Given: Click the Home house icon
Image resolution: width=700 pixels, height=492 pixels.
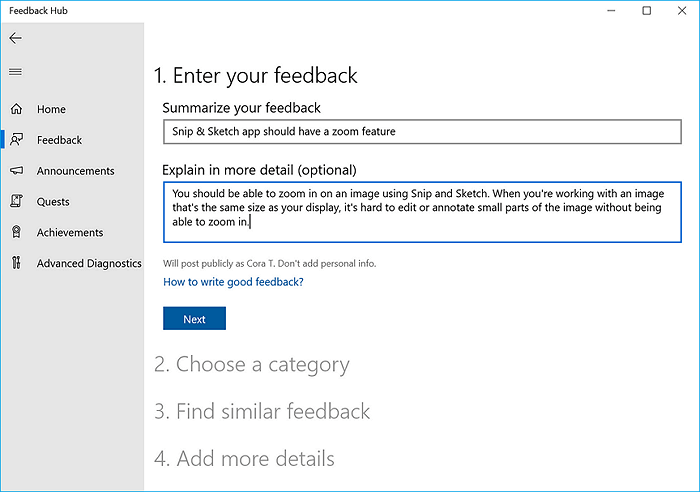Looking at the screenshot, I should tap(16, 109).
